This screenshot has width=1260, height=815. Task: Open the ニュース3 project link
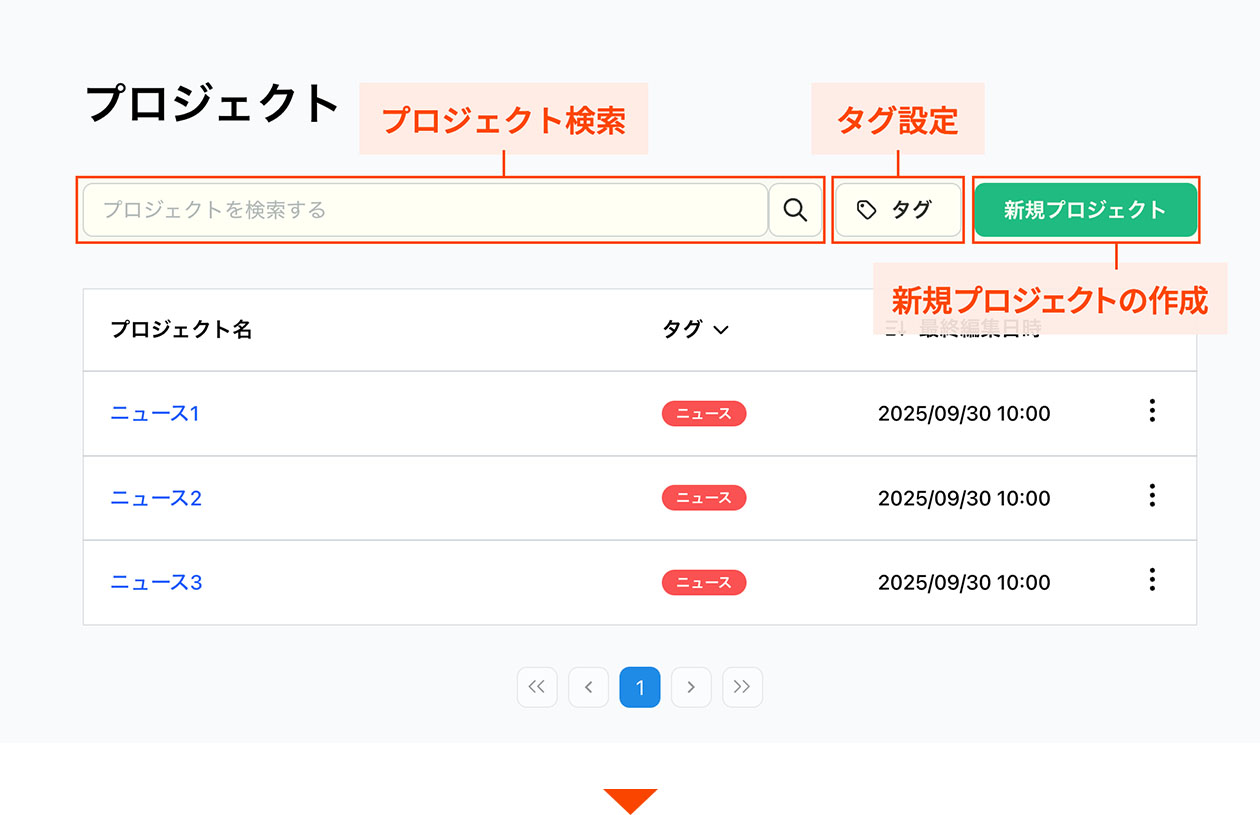[x=154, y=581]
